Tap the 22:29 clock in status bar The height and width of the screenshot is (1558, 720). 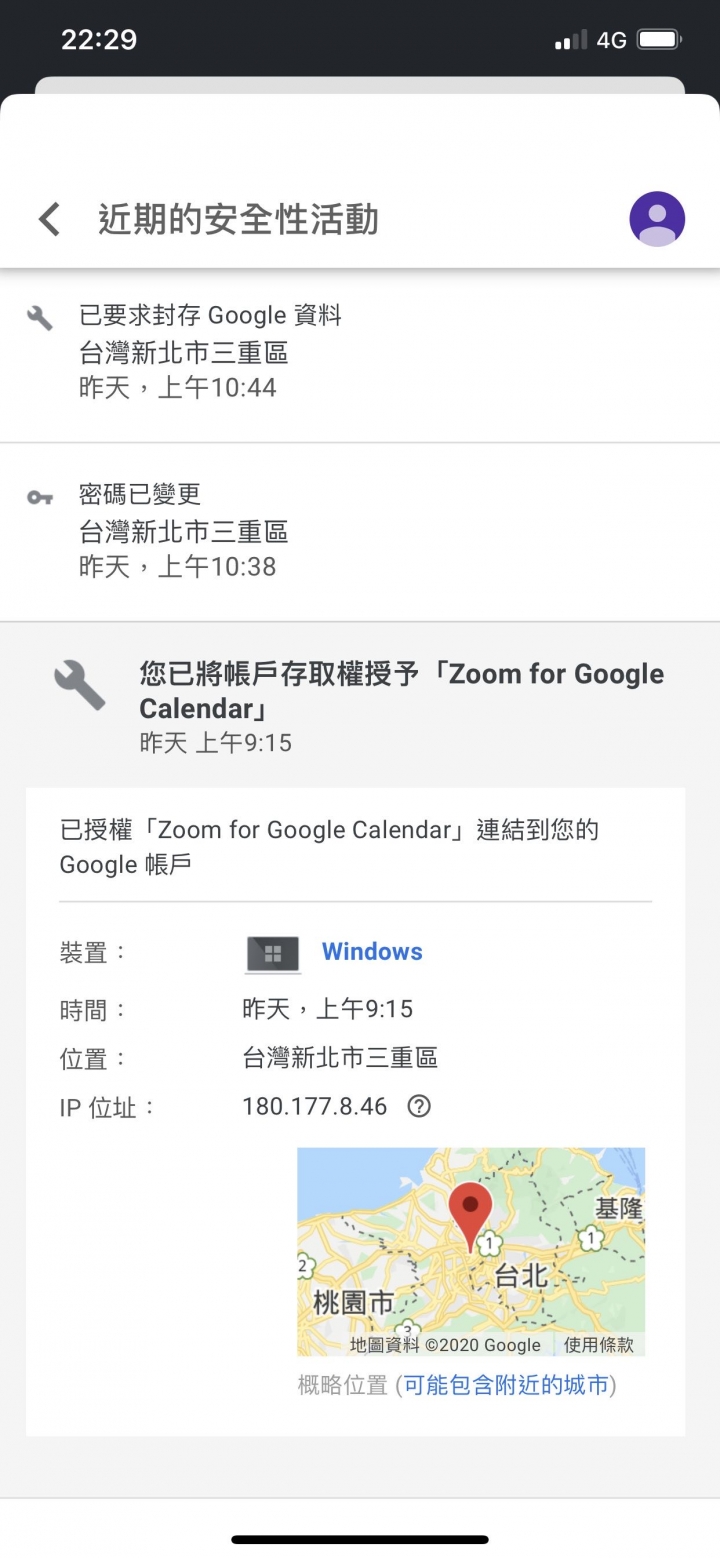point(99,40)
